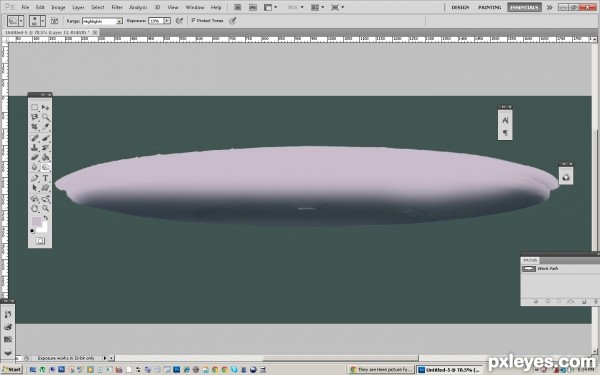Select the Blur tool

tap(34, 167)
